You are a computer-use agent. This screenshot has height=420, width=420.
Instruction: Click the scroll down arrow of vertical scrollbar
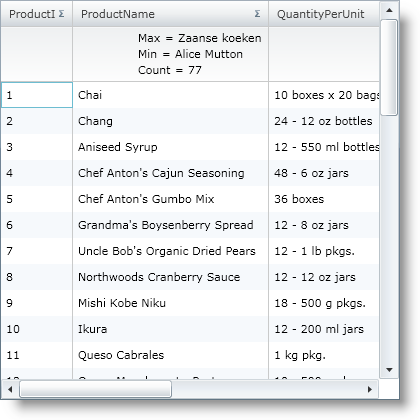tap(389, 370)
